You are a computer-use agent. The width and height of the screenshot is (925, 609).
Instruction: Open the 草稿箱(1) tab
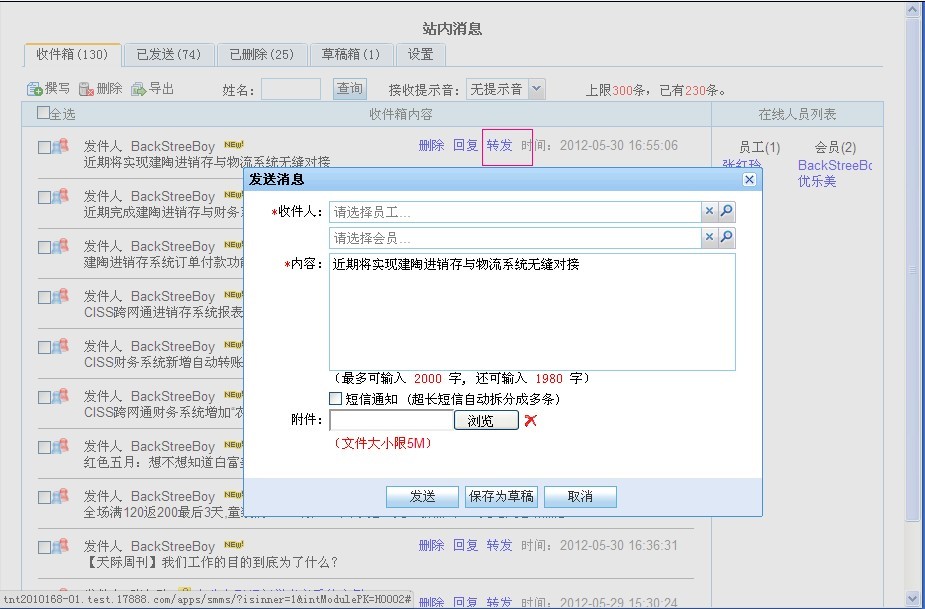point(350,54)
